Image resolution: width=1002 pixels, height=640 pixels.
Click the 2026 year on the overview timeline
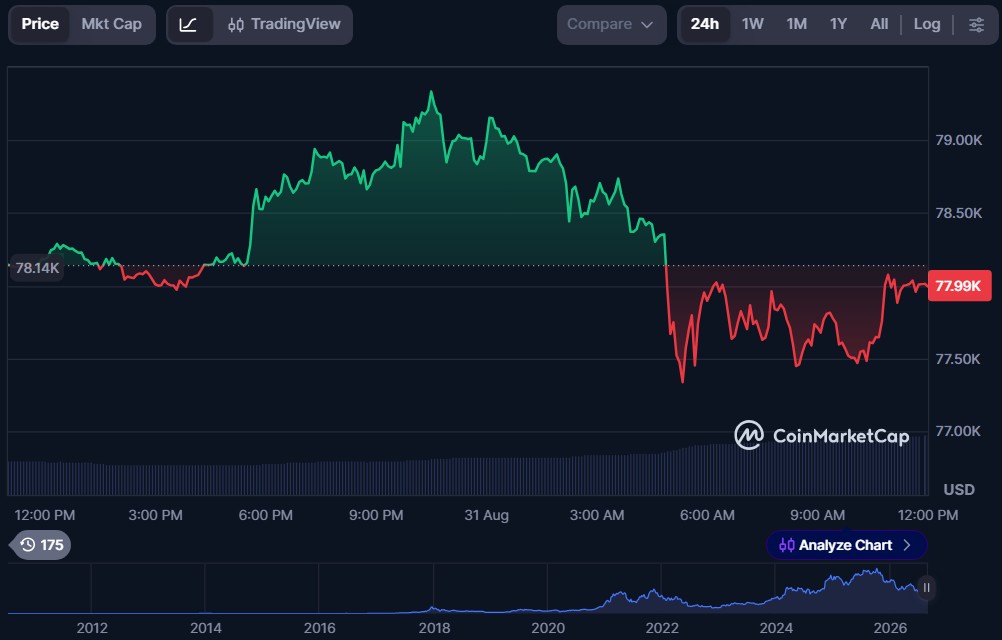[x=890, y=629]
